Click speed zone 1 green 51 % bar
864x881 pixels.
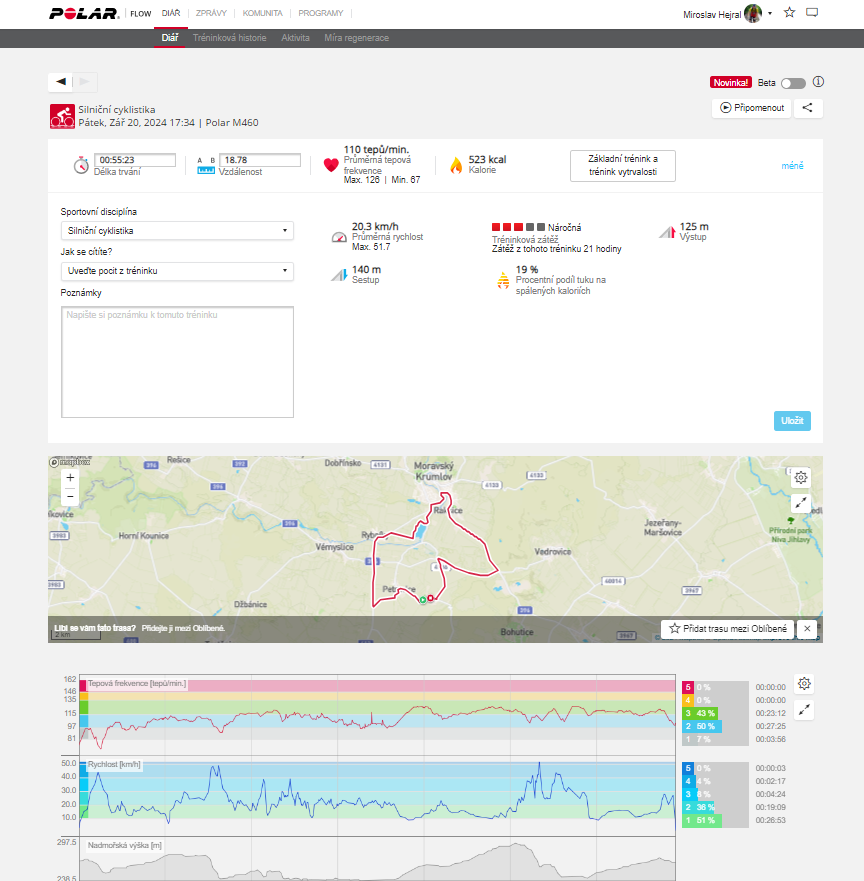click(x=702, y=820)
